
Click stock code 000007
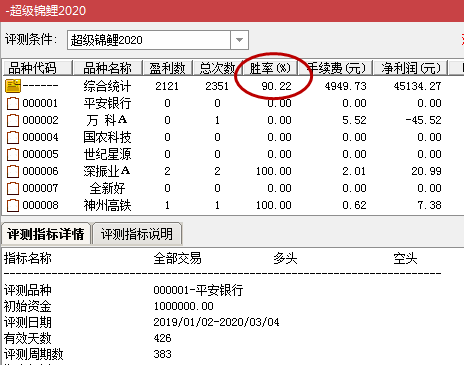point(40,188)
